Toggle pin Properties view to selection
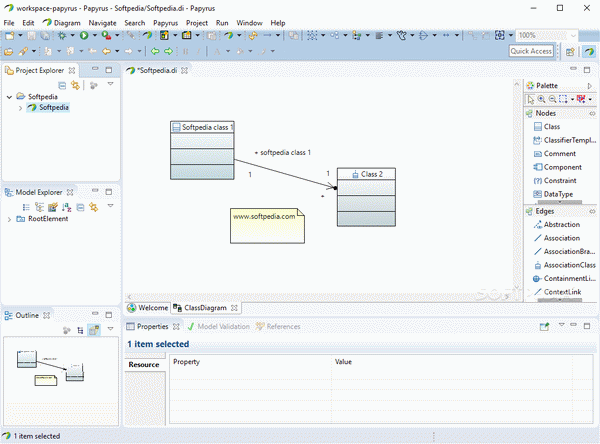600x444 pixels. (x=544, y=326)
